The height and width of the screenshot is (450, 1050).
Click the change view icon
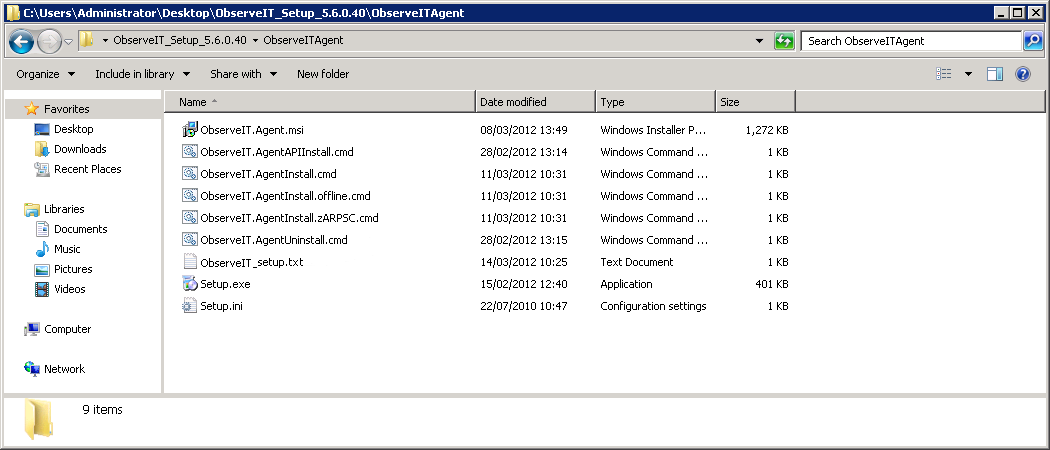point(943,74)
